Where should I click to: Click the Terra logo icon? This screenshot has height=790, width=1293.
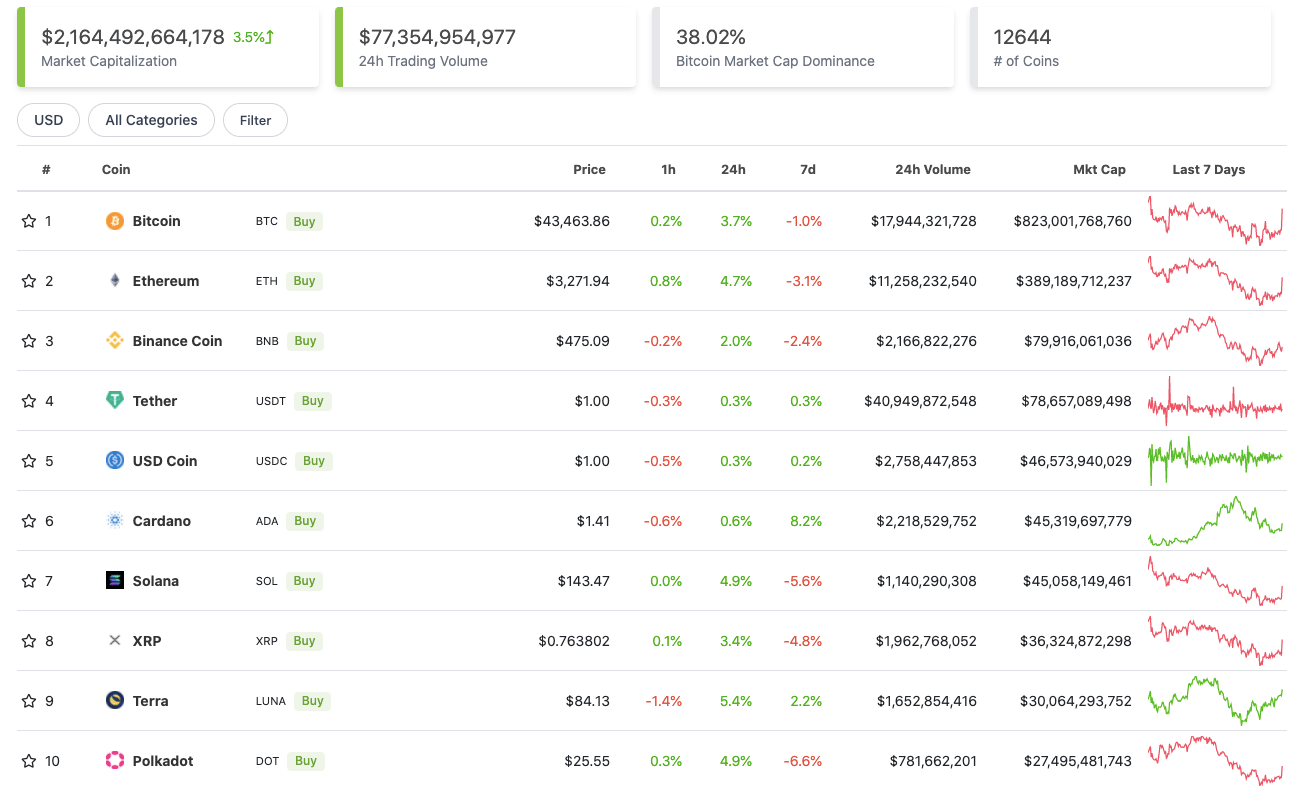115,701
